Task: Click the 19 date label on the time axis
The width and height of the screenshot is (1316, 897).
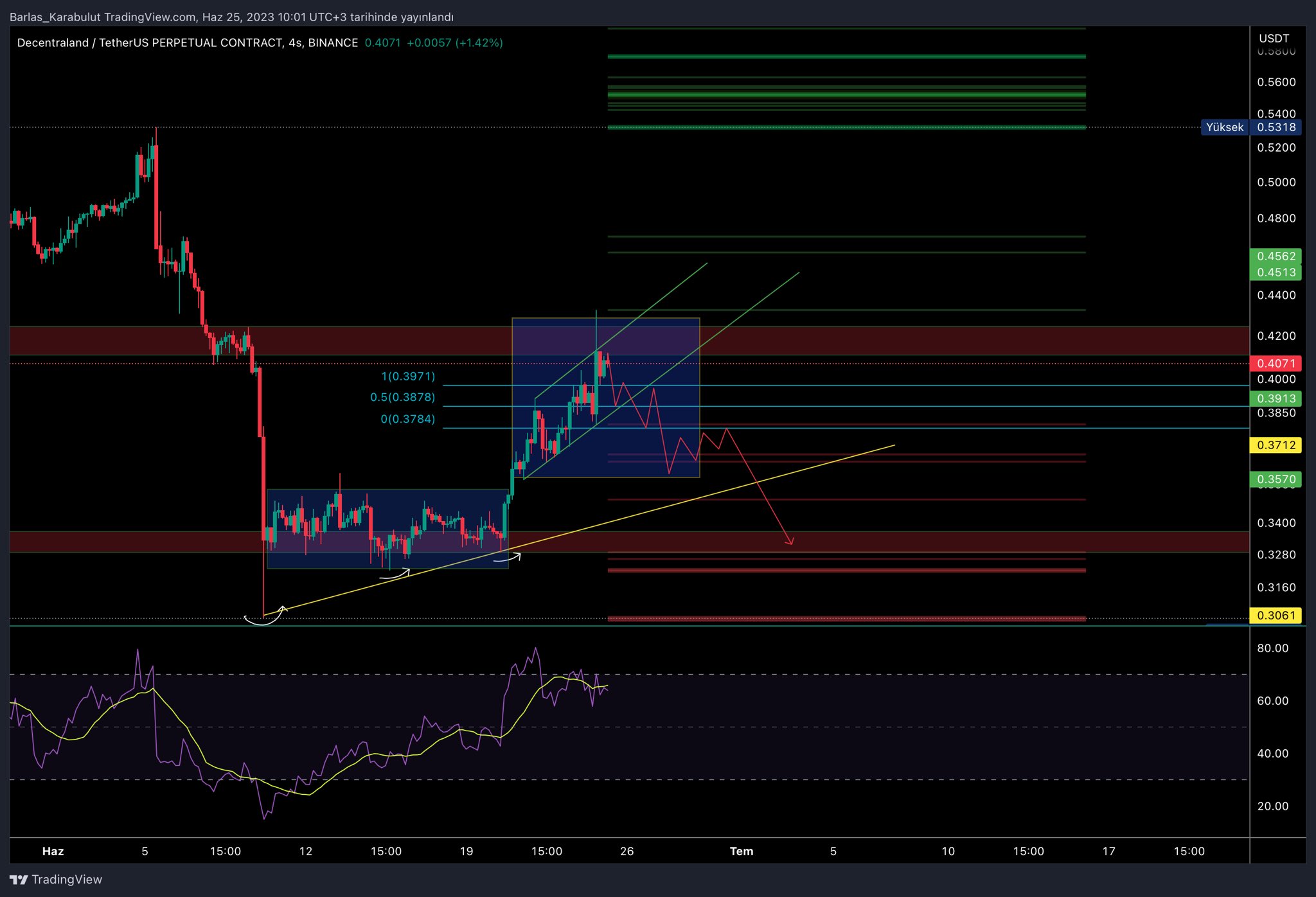Action: pos(467,851)
